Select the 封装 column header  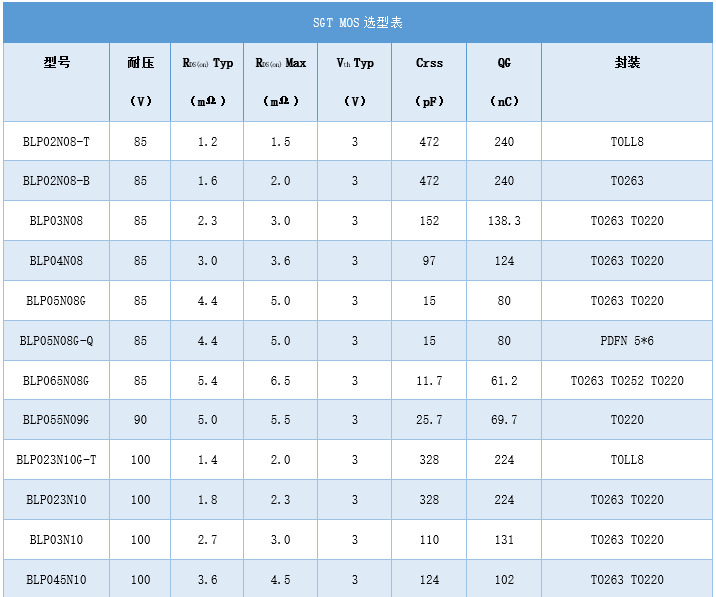coord(627,63)
